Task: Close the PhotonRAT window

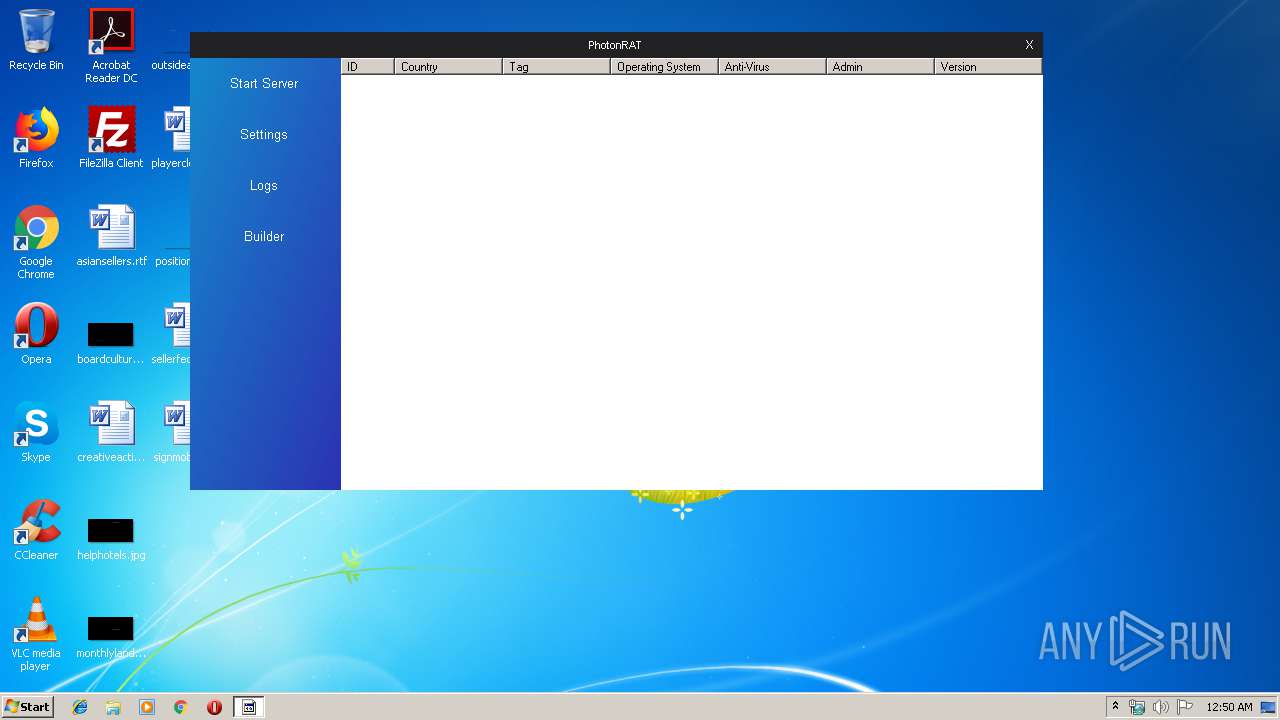Action: [x=1029, y=45]
